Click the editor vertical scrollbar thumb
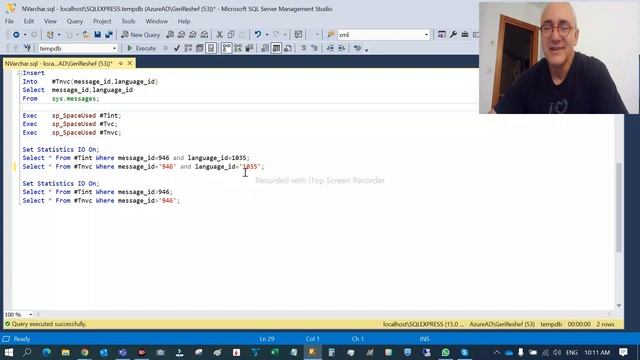This screenshot has height=360, width=640. tap(619, 207)
